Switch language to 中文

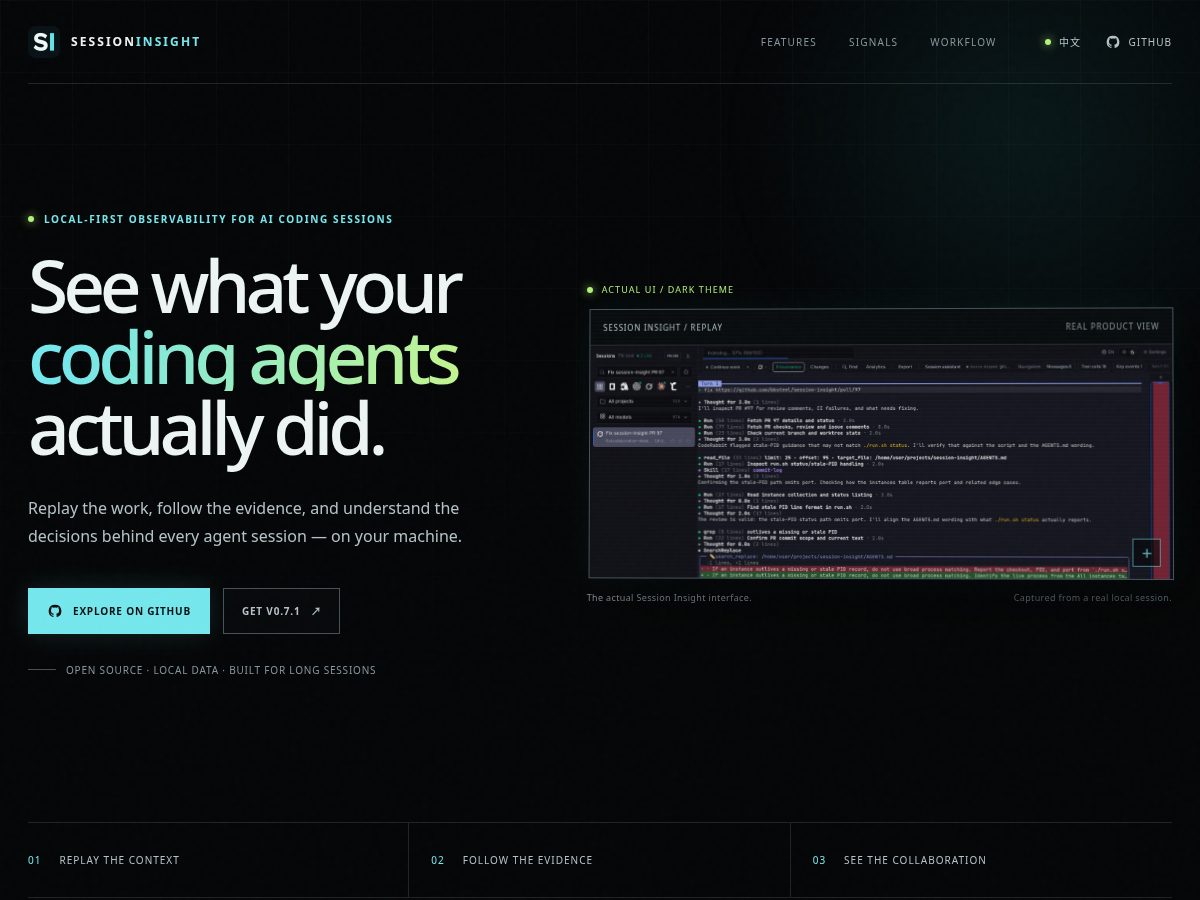click(x=1062, y=42)
